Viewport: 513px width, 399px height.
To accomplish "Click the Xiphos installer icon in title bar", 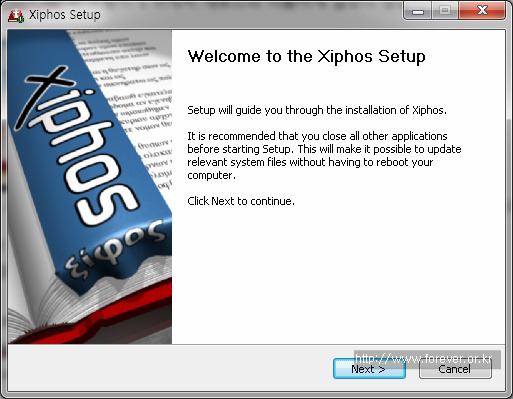I will pos(16,15).
